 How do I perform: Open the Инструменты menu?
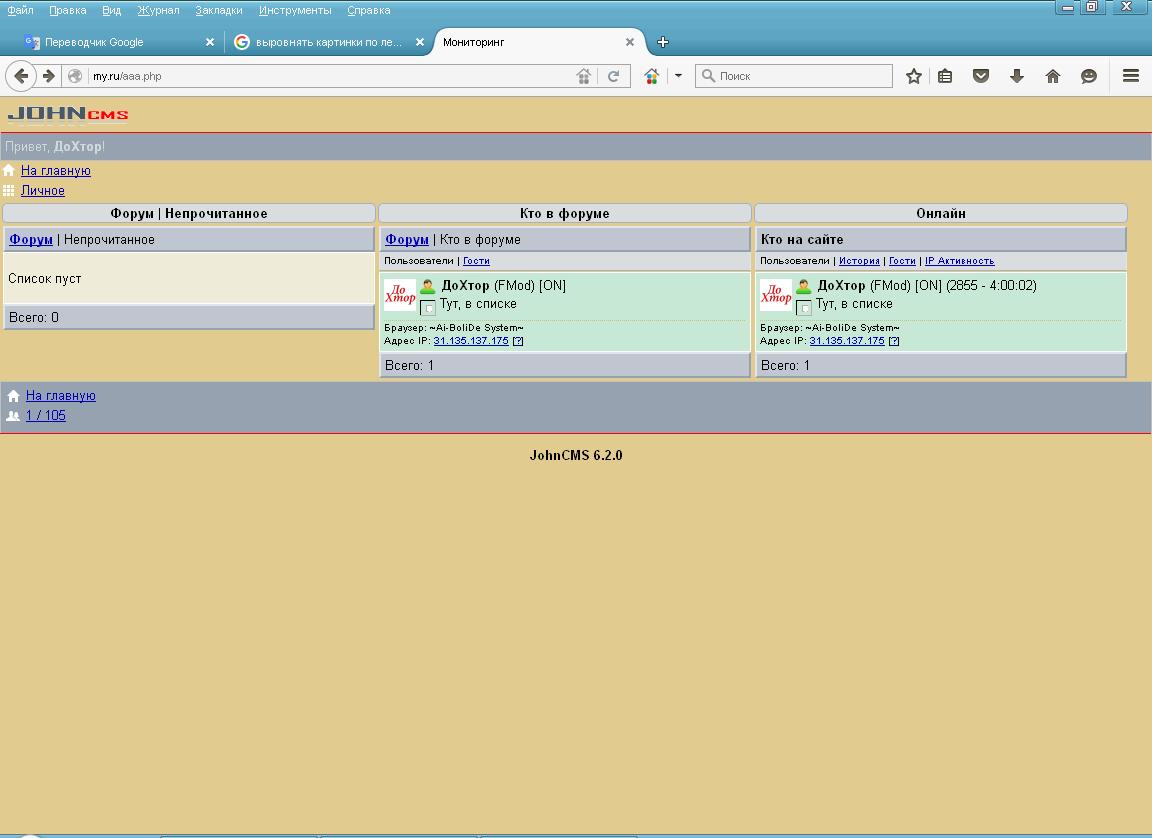[295, 10]
